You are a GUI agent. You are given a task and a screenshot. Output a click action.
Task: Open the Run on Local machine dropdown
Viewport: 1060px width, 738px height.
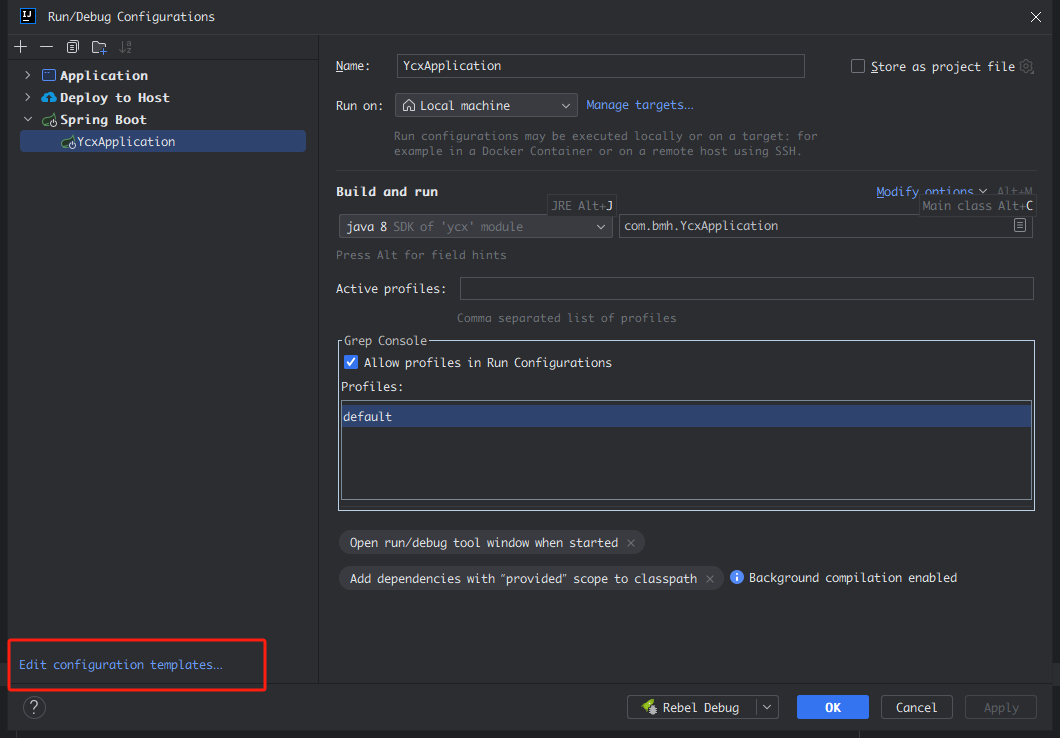486,105
